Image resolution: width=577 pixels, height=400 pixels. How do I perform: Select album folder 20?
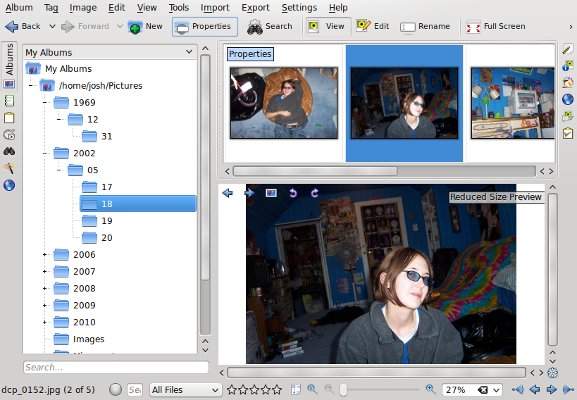tap(107, 238)
